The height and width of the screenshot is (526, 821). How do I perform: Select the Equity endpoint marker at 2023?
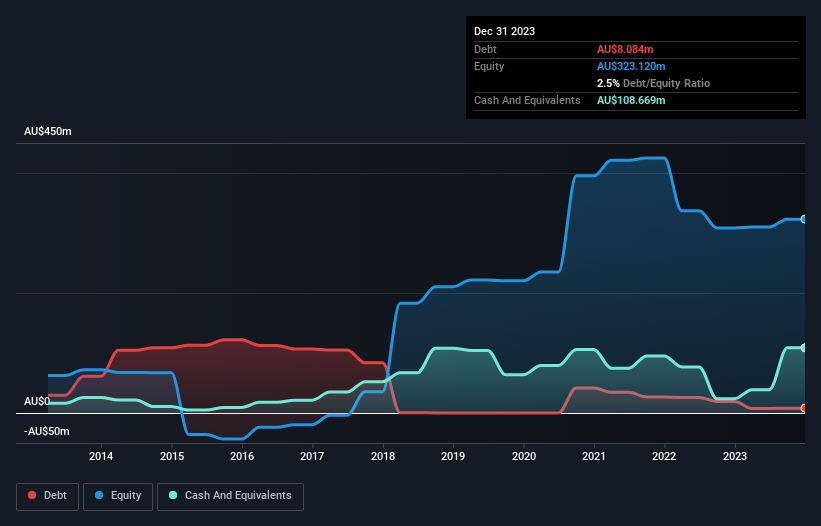[804, 219]
